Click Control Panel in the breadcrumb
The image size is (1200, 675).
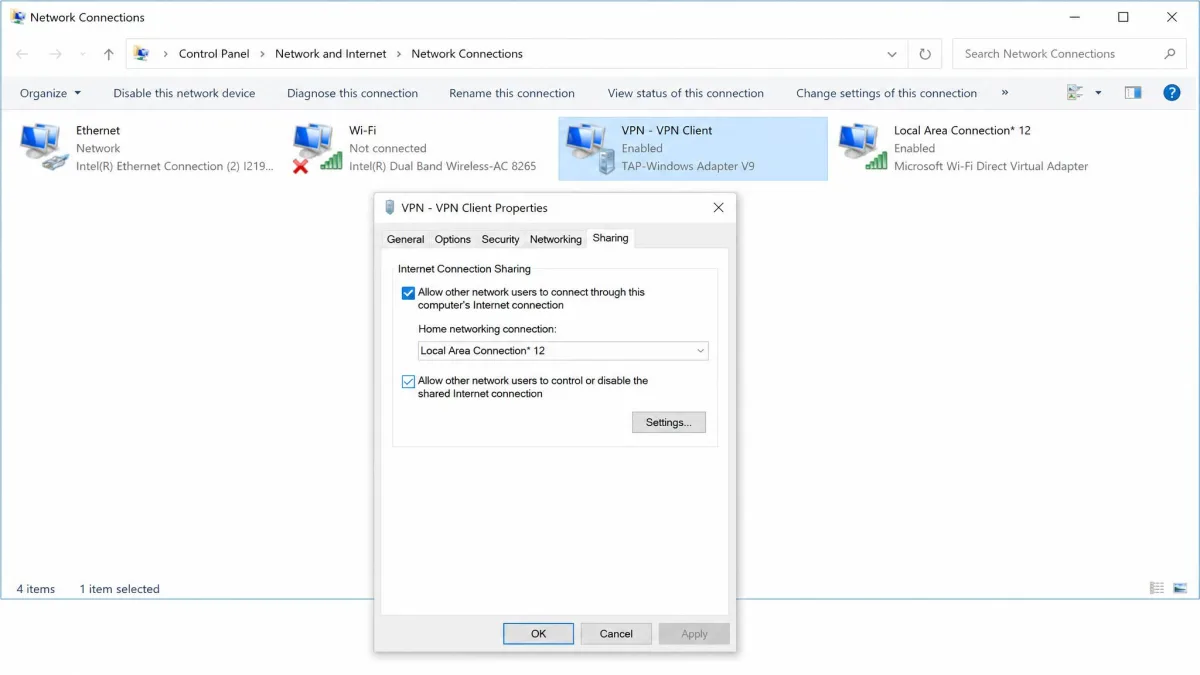click(214, 54)
